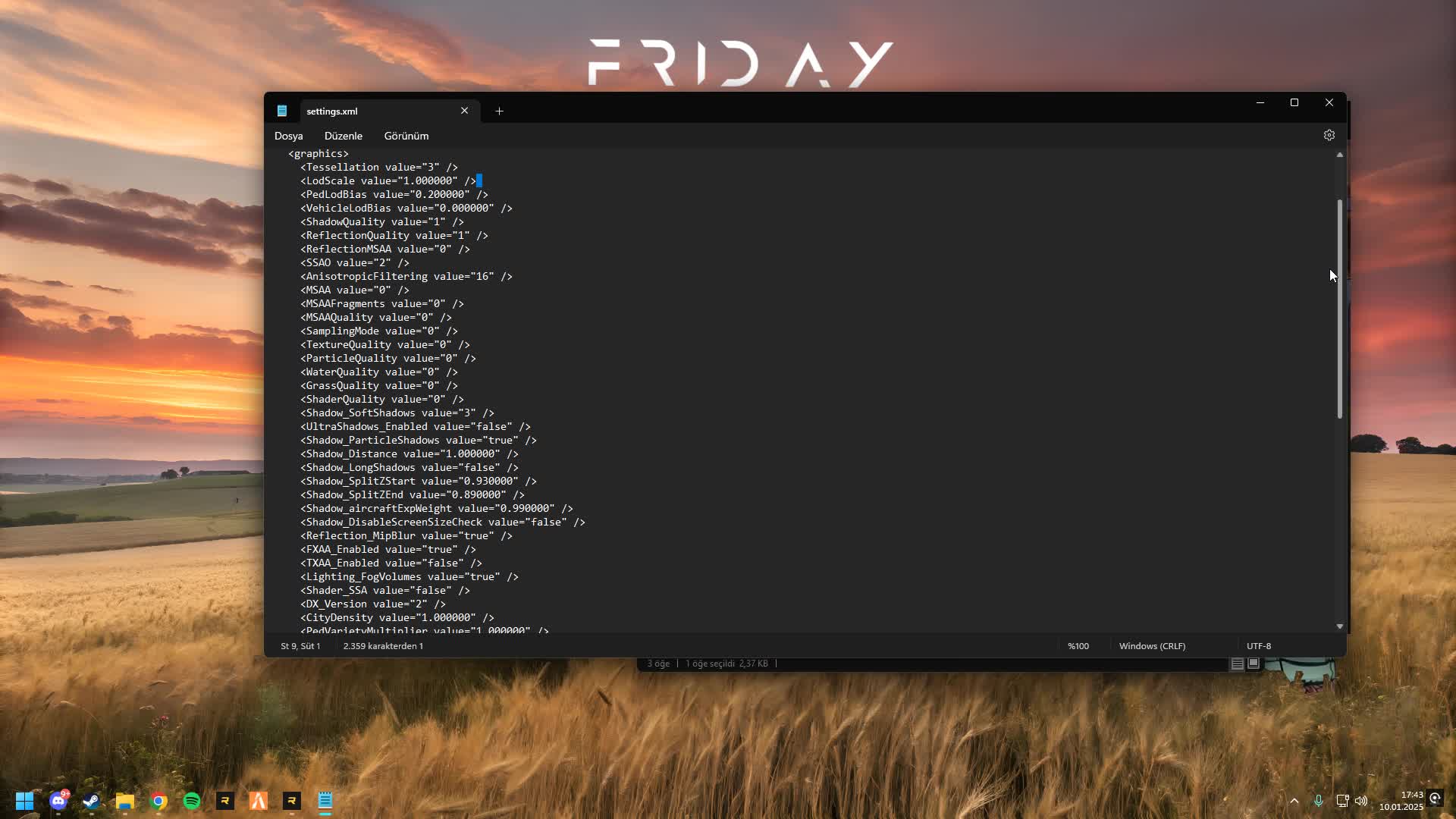Click the Notepad taskbar icon
Screen dimensions: 1456x819
coord(325,801)
